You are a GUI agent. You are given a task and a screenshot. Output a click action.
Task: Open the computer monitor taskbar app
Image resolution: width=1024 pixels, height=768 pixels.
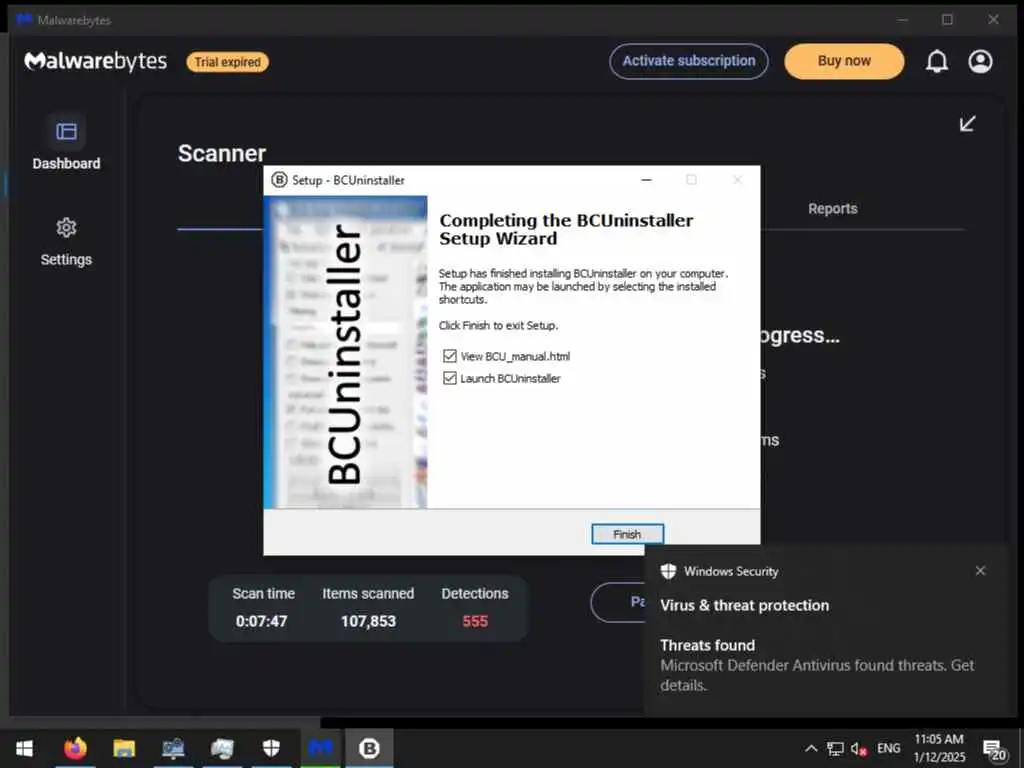pyautogui.click(x=173, y=748)
